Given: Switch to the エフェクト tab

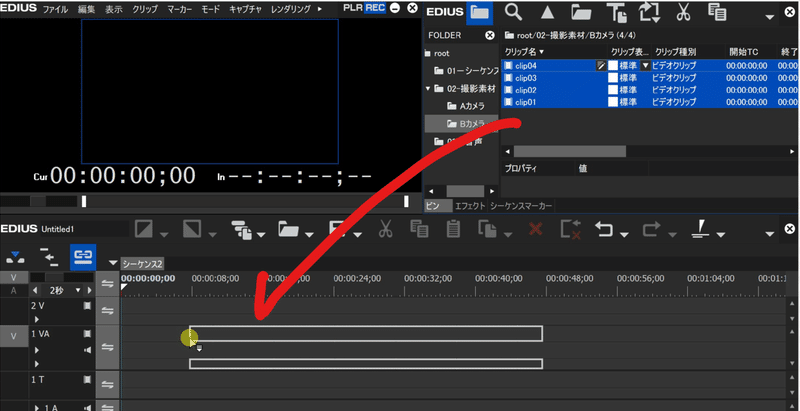Looking at the screenshot, I should click(470, 206).
